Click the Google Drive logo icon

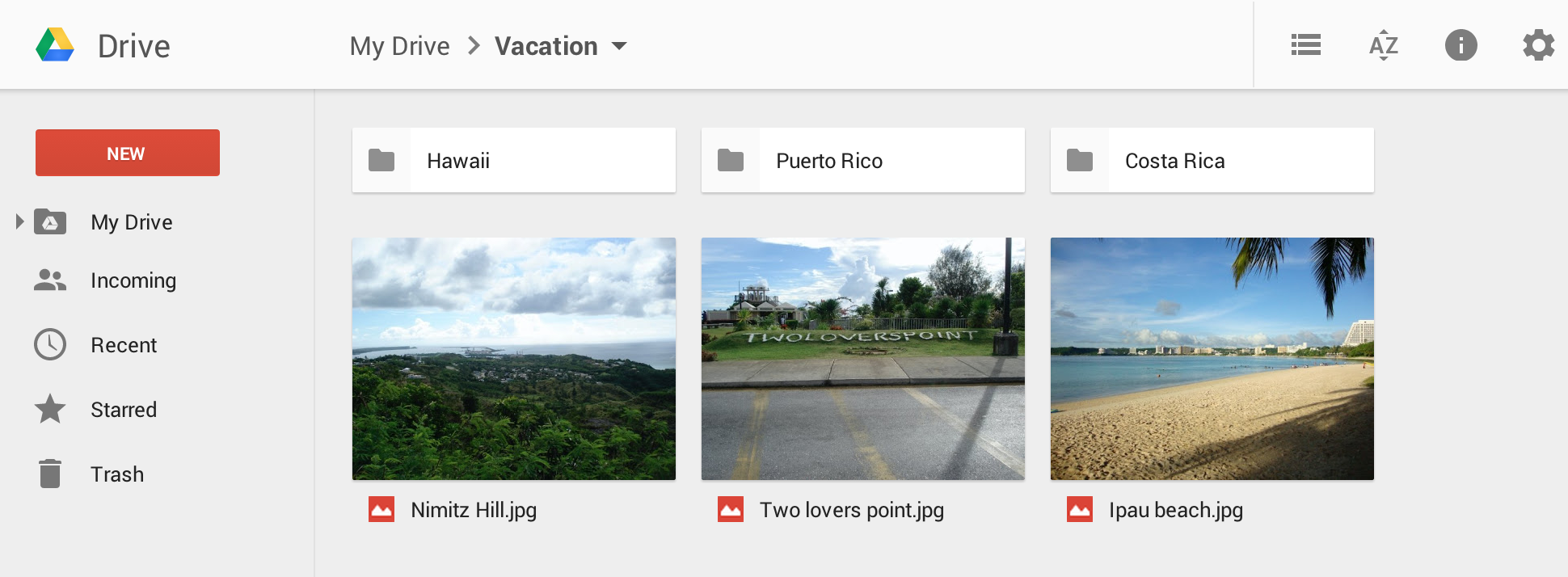tap(55, 45)
